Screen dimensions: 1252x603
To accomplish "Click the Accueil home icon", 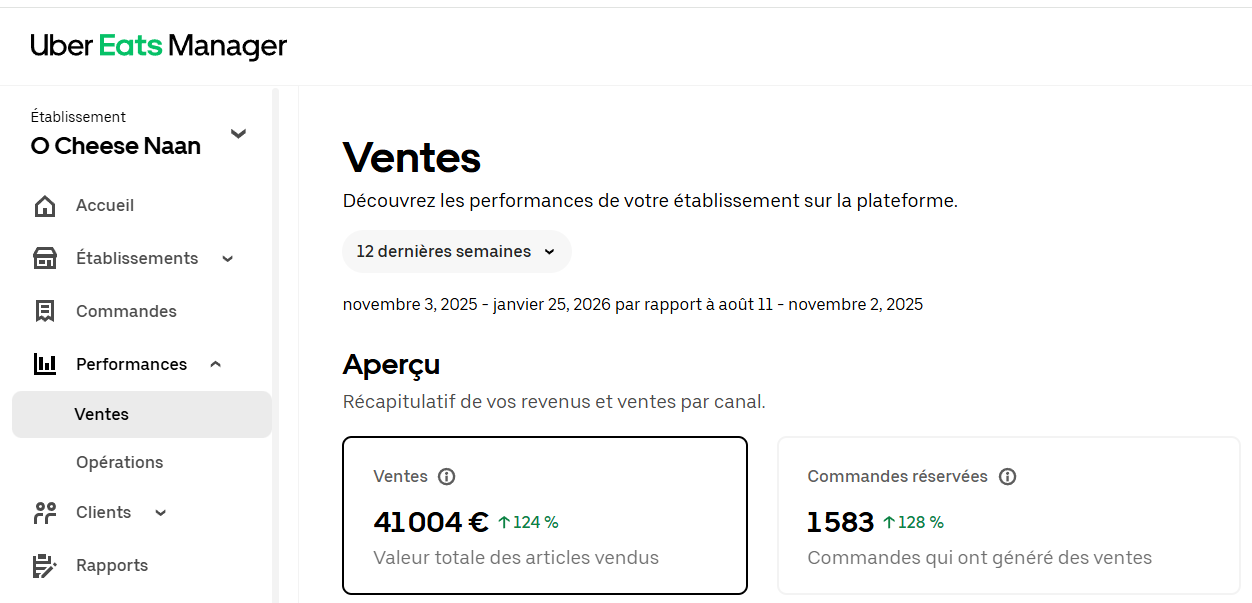I will [45, 206].
